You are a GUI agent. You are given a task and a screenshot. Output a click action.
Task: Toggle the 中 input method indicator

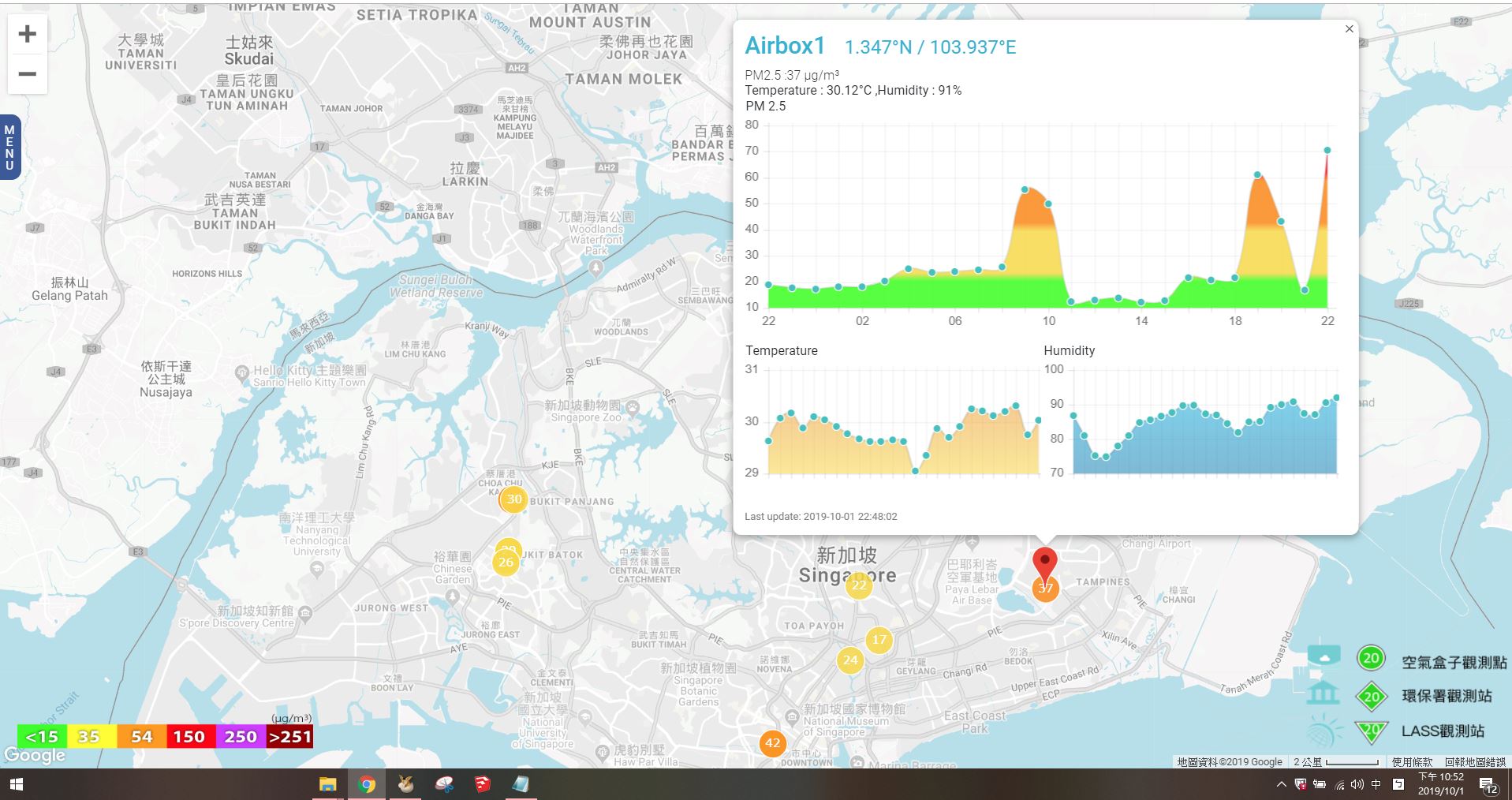point(1376,784)
